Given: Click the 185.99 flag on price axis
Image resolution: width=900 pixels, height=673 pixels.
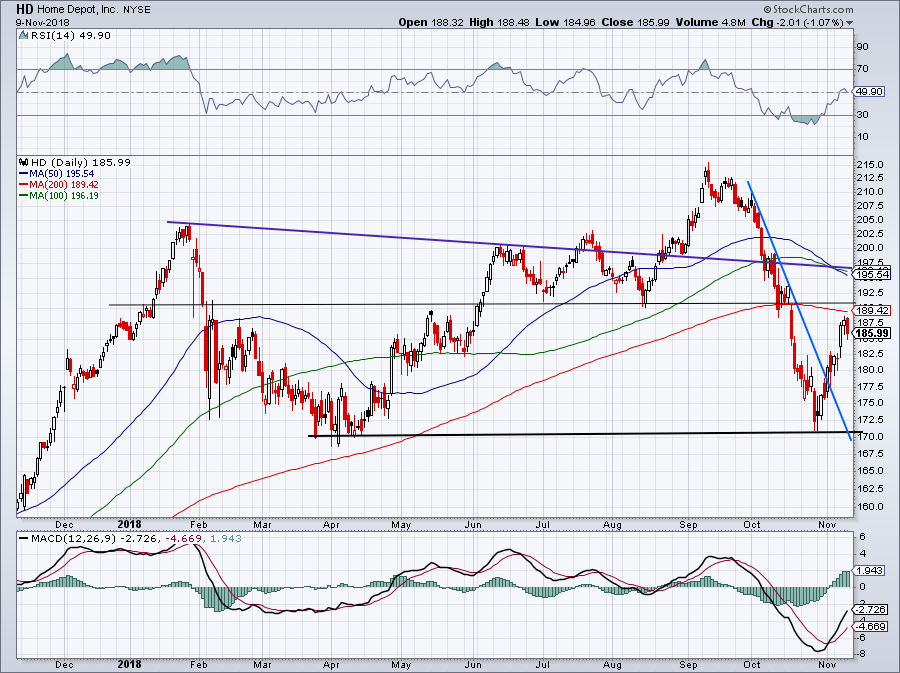Looking at the screenshot, I should click(x=872, y=333).
